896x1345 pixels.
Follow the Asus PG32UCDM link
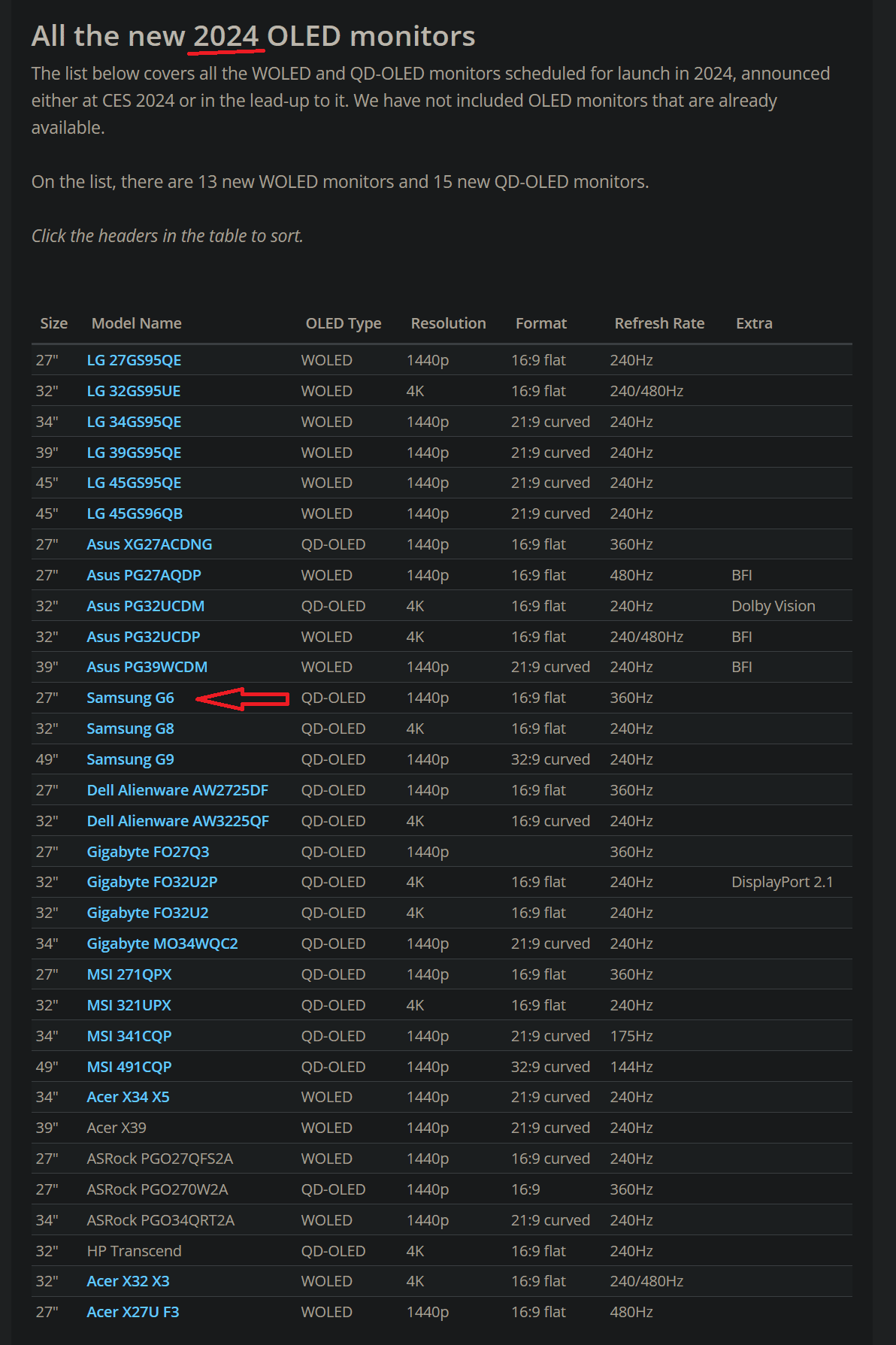pyautogui.click(x=145, y=606)
